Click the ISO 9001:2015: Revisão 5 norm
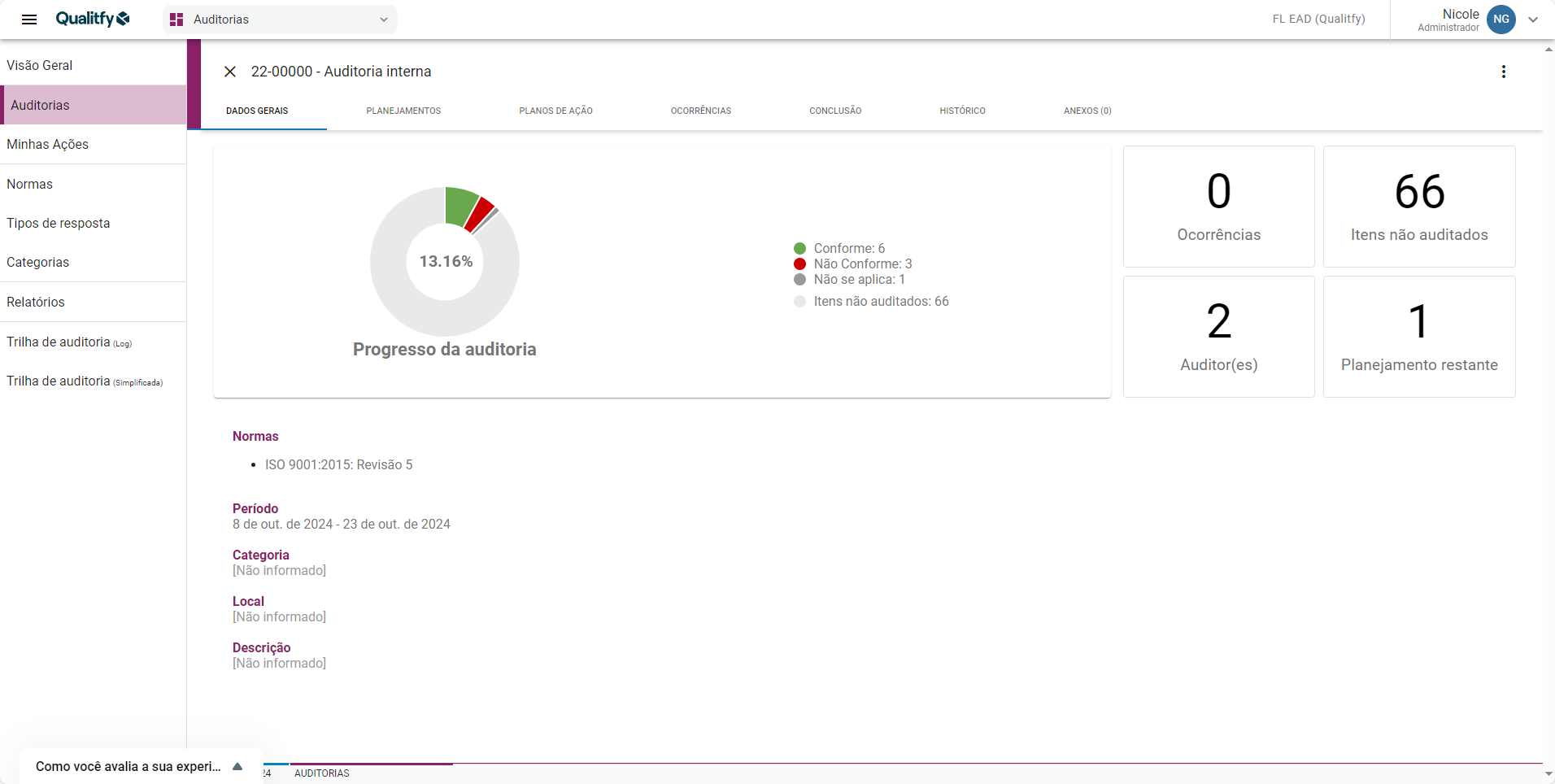Image resolution: width=1555 pixels, height=784 pixels. 338,464
